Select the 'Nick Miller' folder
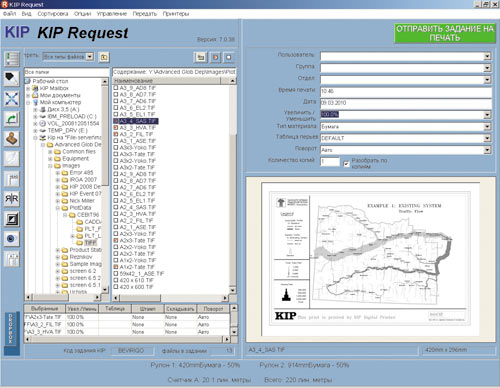The width and height of the screenshot is (500, 388). [x=82, y=201]
